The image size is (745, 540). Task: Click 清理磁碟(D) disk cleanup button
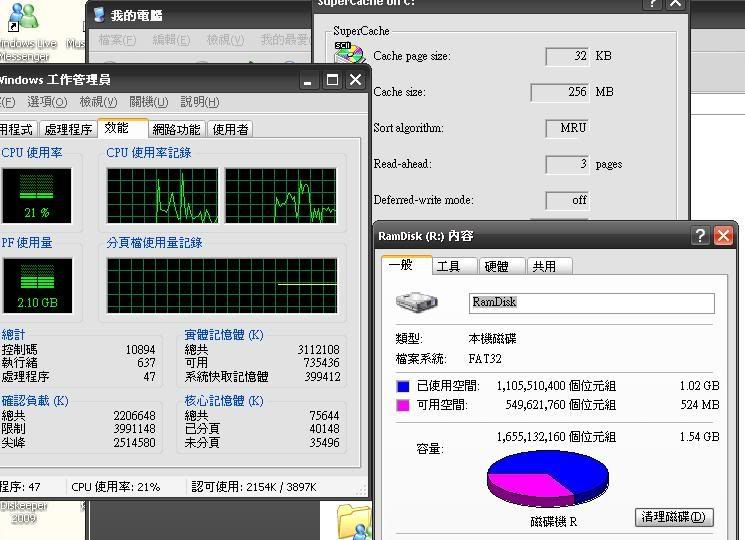(x=674, y=517)
